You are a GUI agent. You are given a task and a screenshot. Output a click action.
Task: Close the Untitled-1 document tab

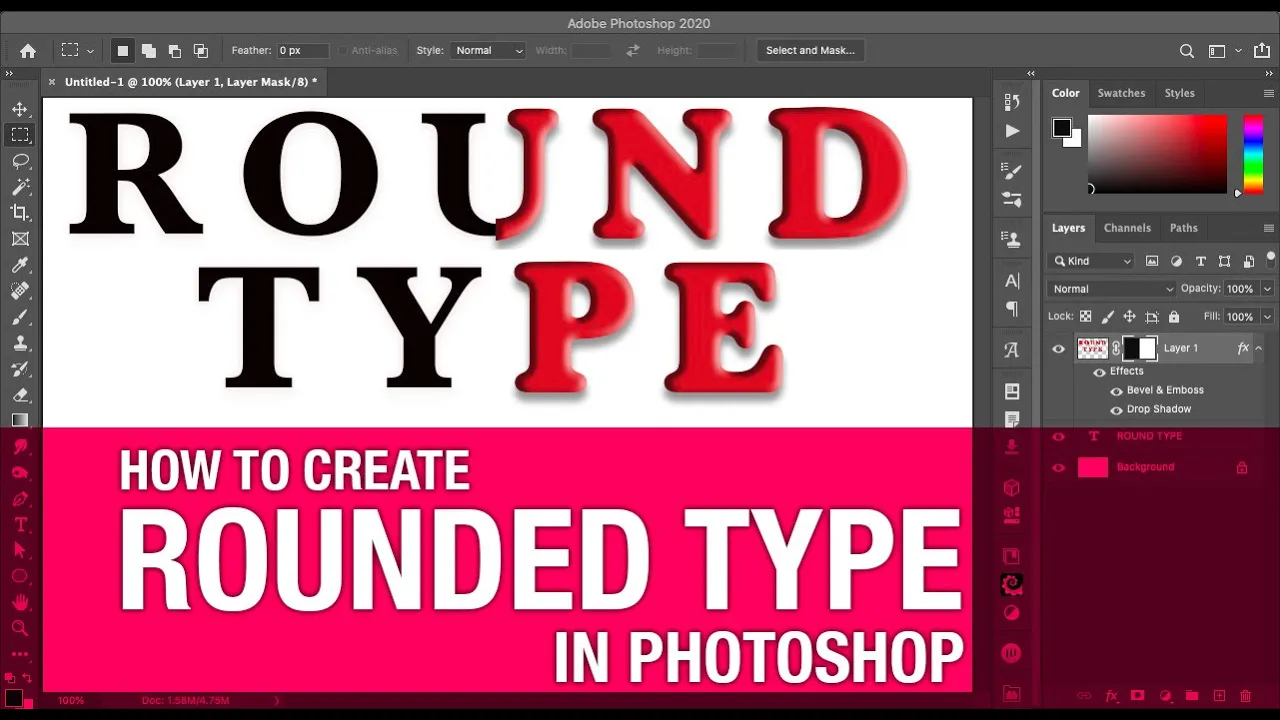pos(52,82)
